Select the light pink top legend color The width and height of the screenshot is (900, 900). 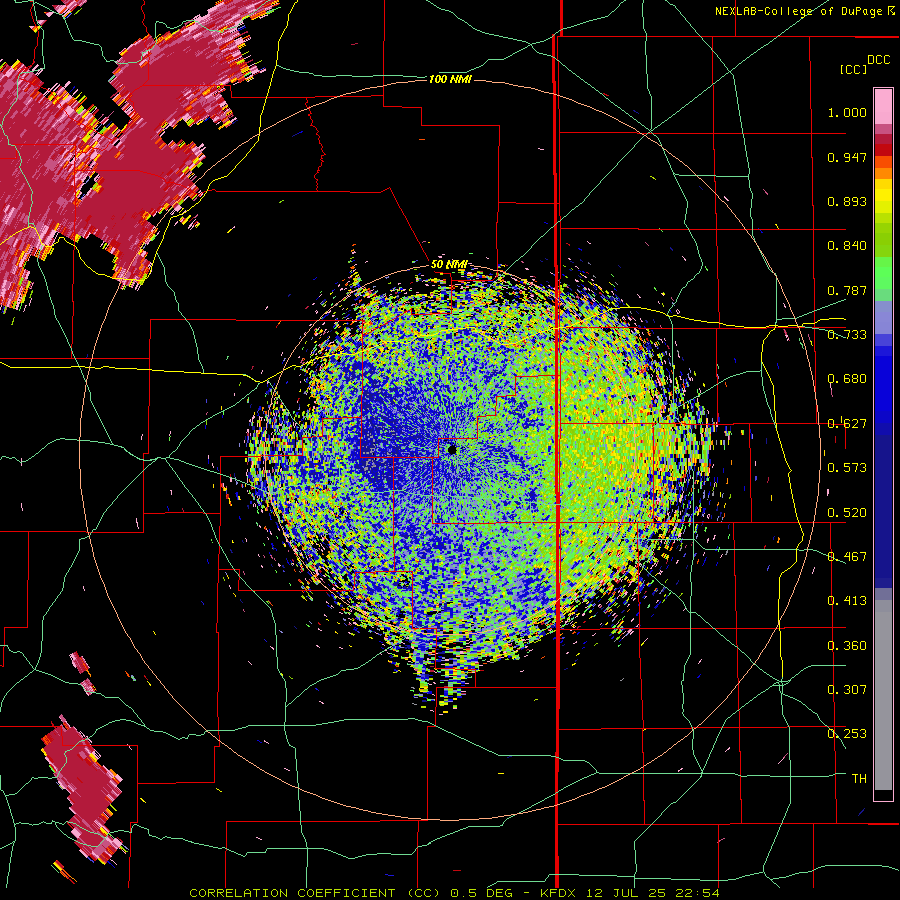[883, 107]
